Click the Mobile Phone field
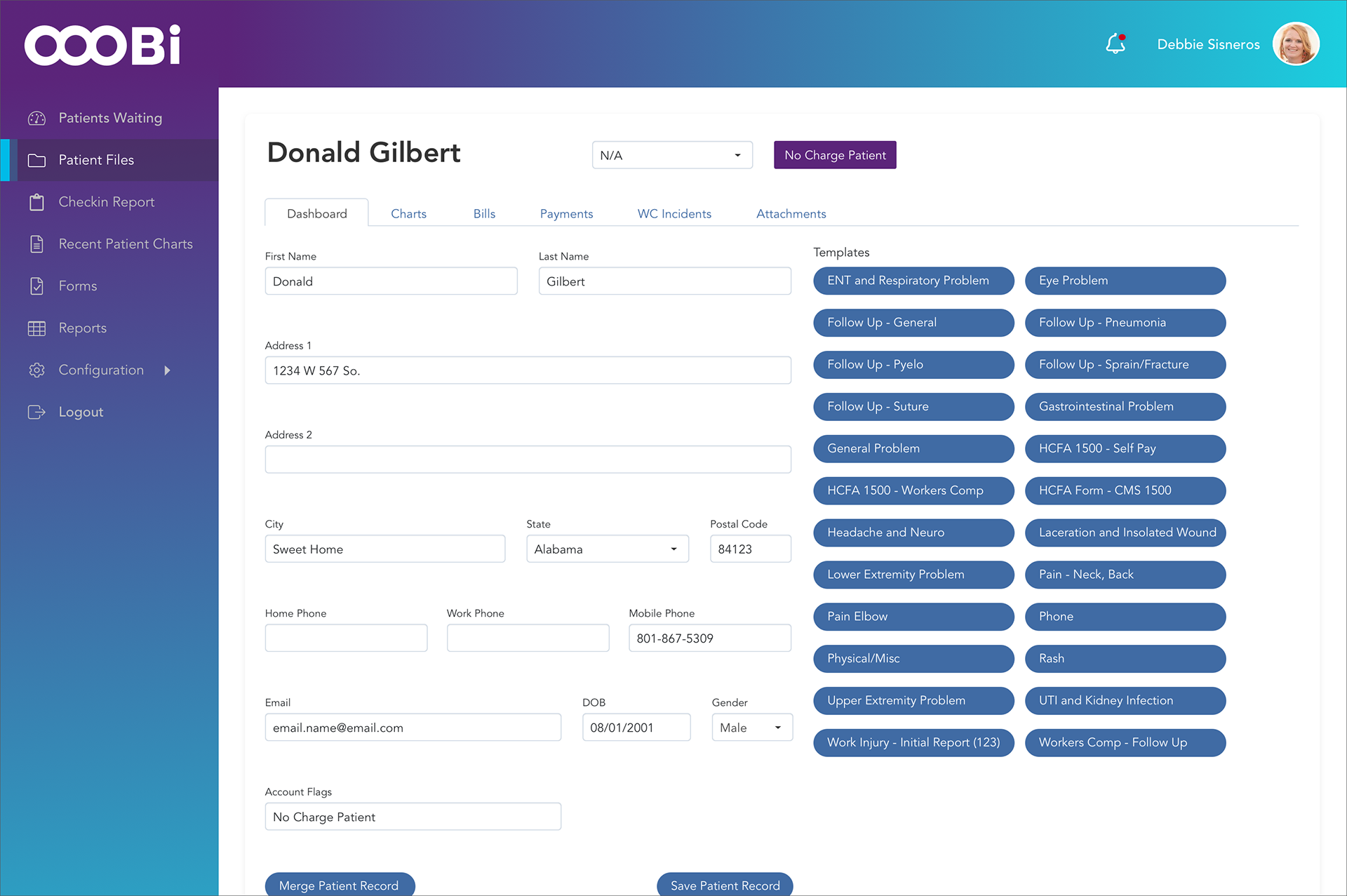 (x=710, y=638)
